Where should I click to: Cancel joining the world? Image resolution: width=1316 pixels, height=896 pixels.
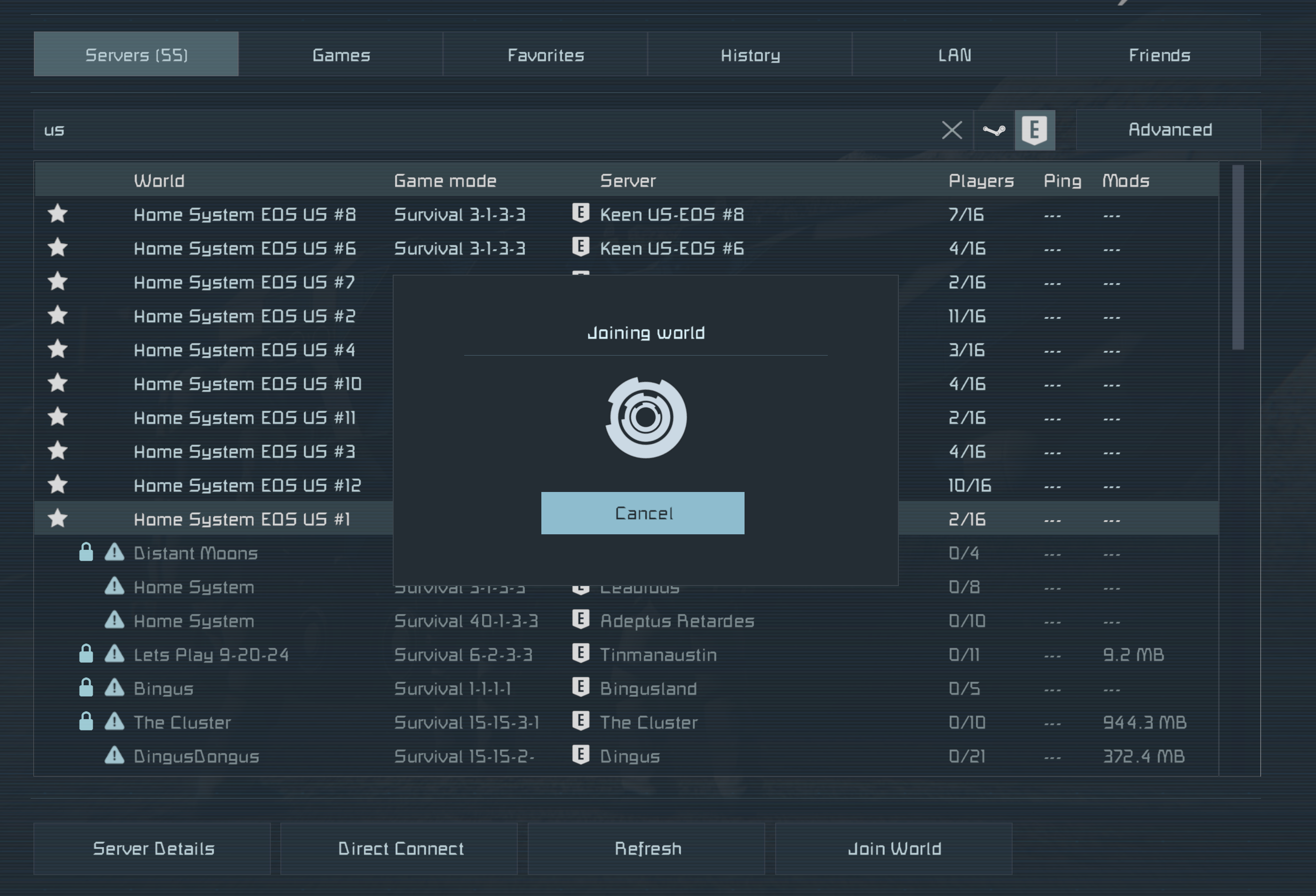[642, 513]
